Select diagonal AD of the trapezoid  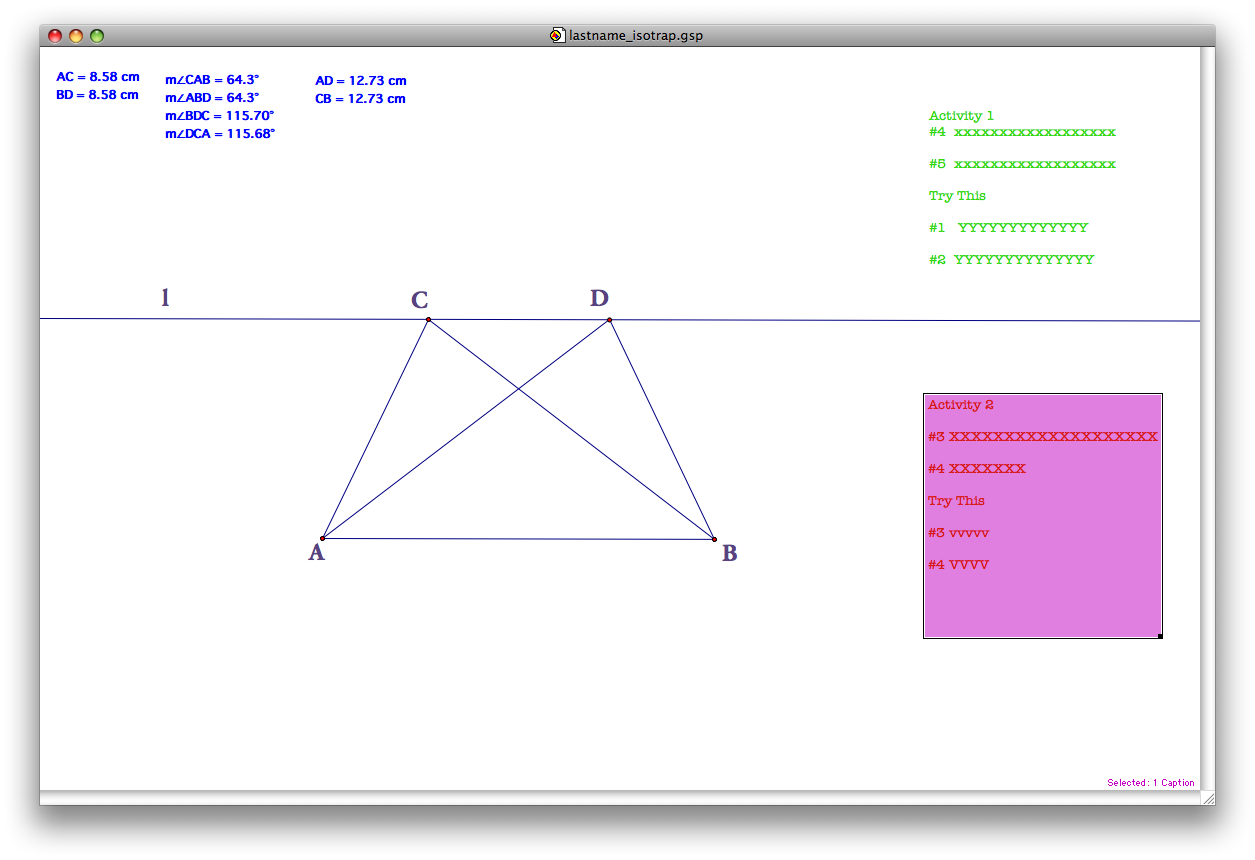(x=465, y=428)
